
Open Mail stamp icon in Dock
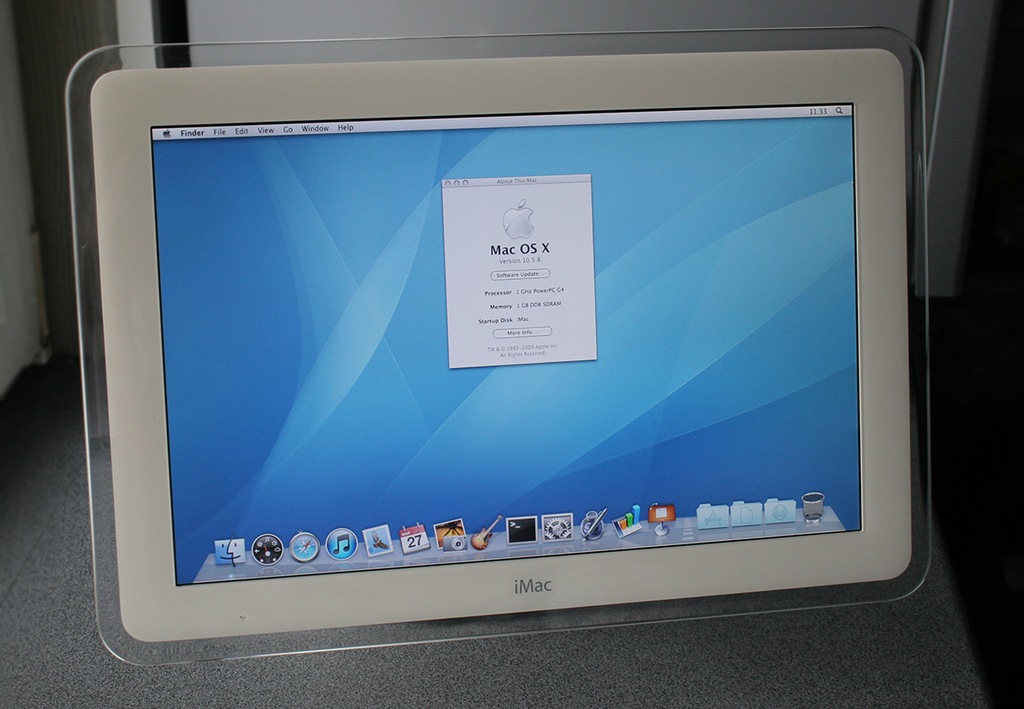[x=377, y=541]
